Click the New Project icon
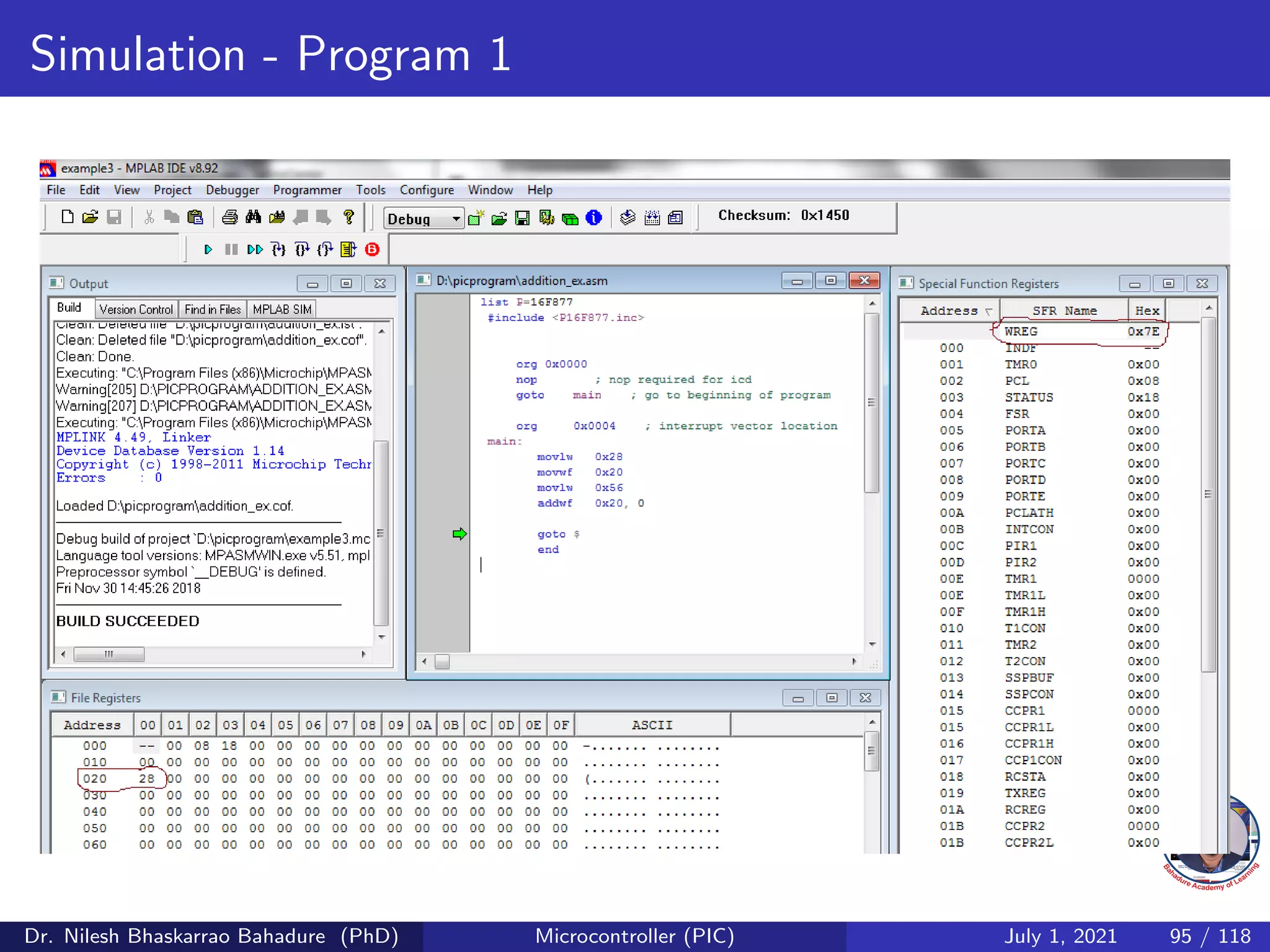 [x=476, y=218]
